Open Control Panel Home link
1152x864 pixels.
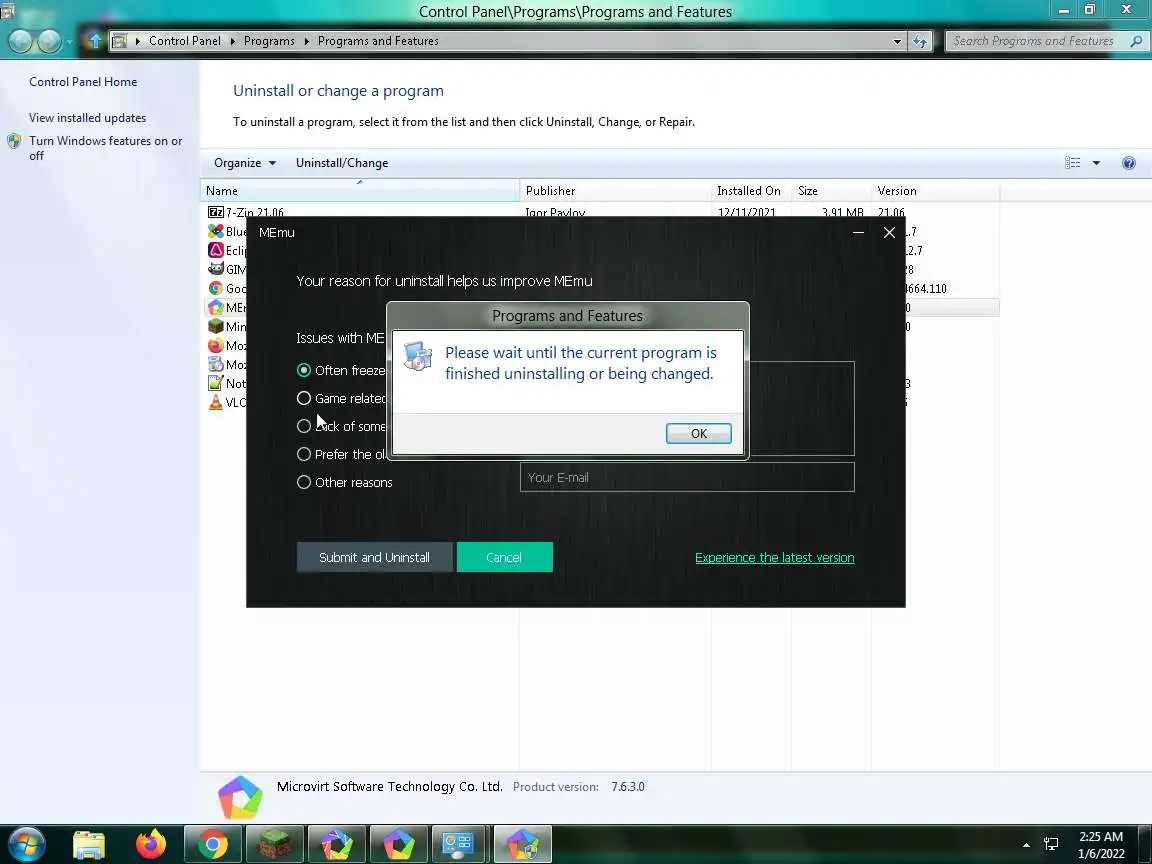pos(83,82)
